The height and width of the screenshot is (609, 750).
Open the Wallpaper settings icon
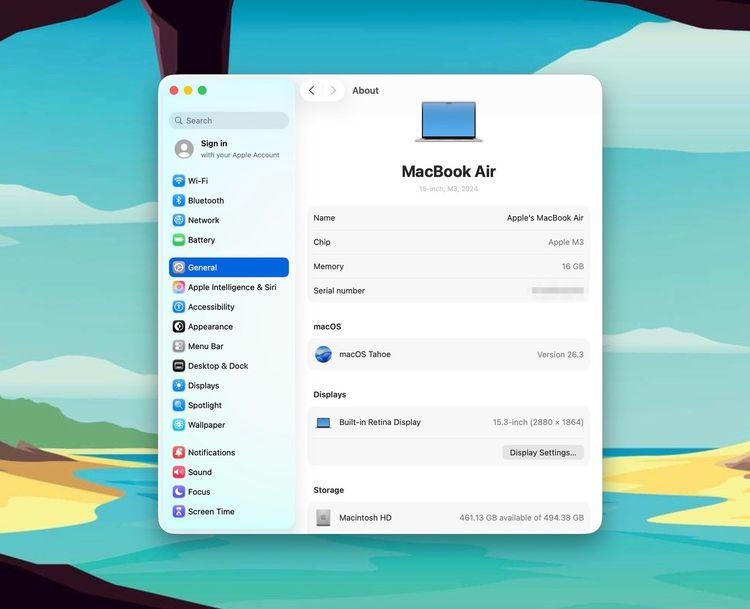tap(179, 425)
